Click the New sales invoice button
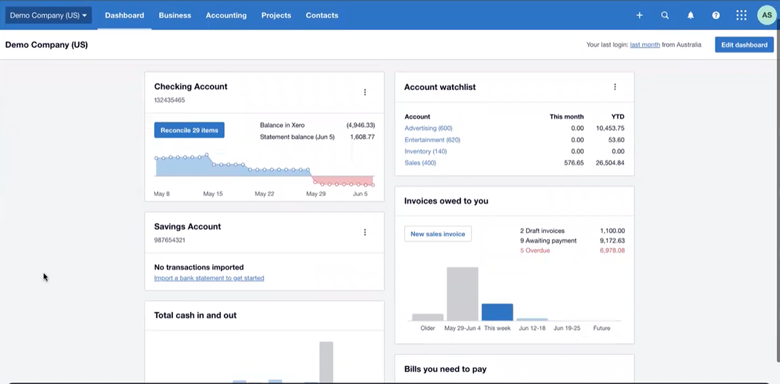The width and height of the screenshot is (780, 384). tap(438, 234)
